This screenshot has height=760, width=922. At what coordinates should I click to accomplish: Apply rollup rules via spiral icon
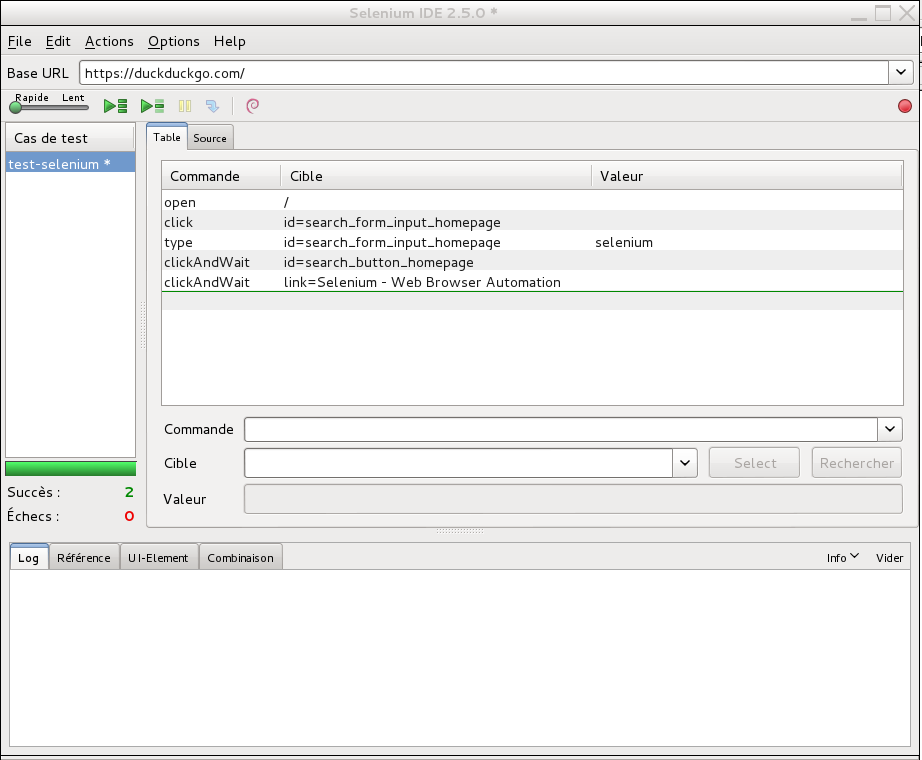252,105
